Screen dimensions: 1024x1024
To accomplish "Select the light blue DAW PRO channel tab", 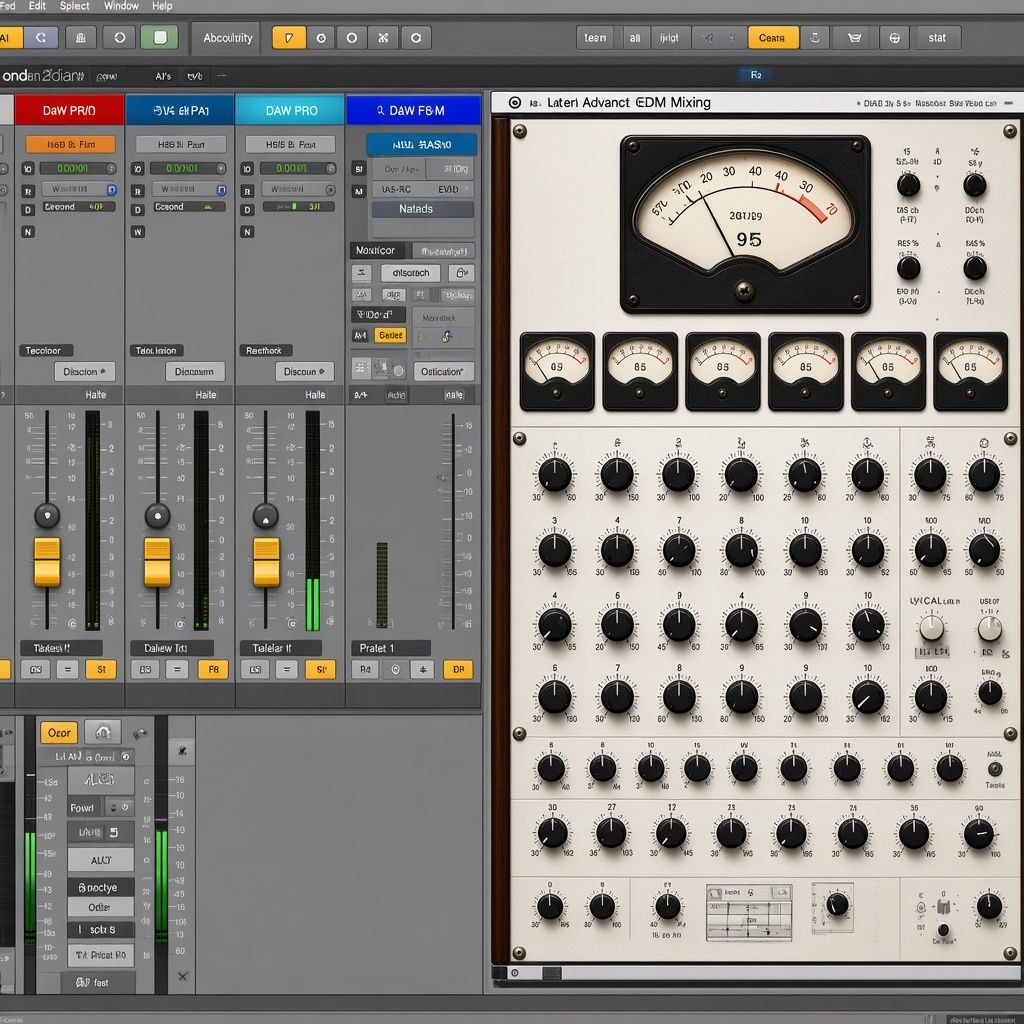I will click(290, 110).
